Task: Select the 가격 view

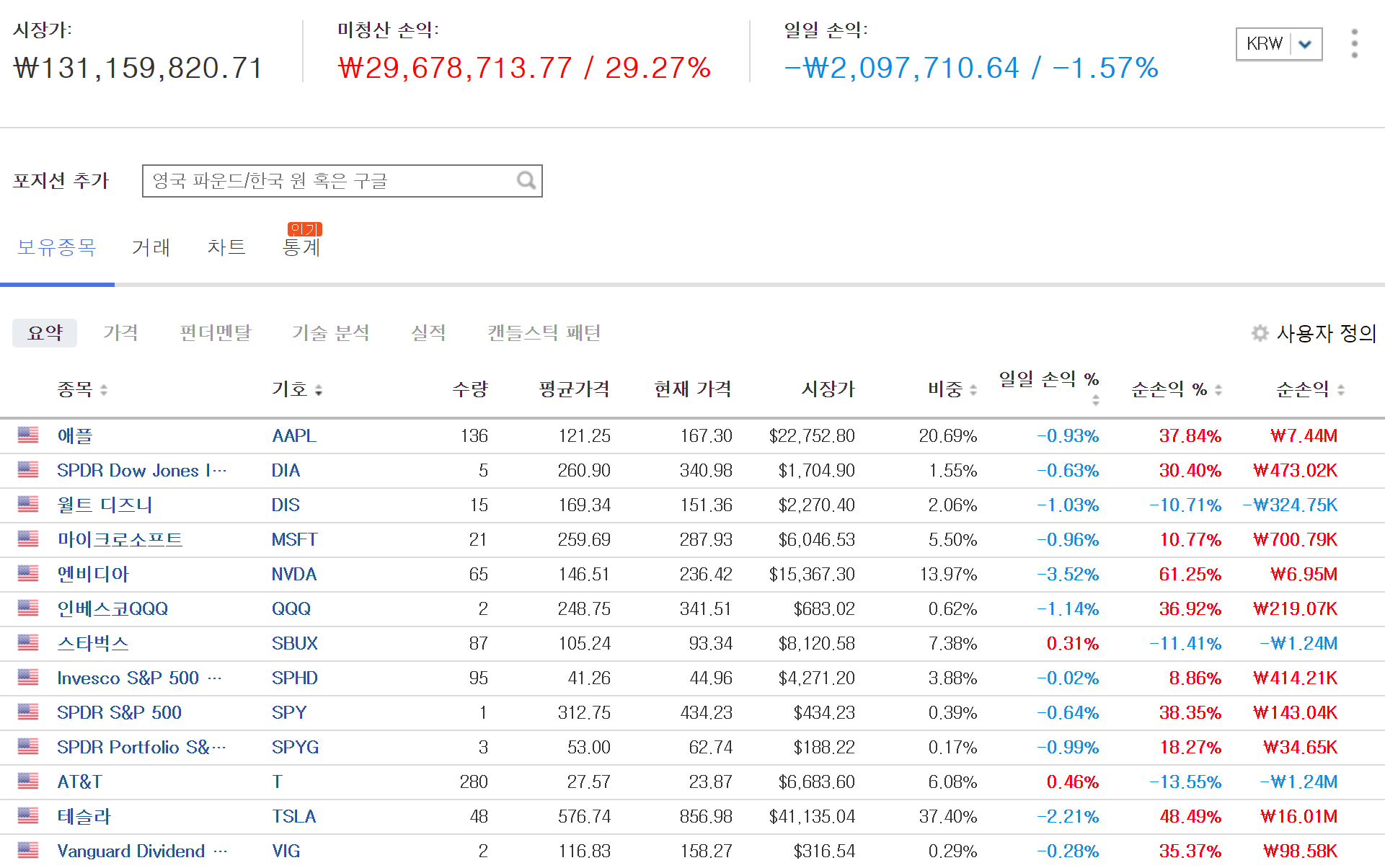Action: 120,333
